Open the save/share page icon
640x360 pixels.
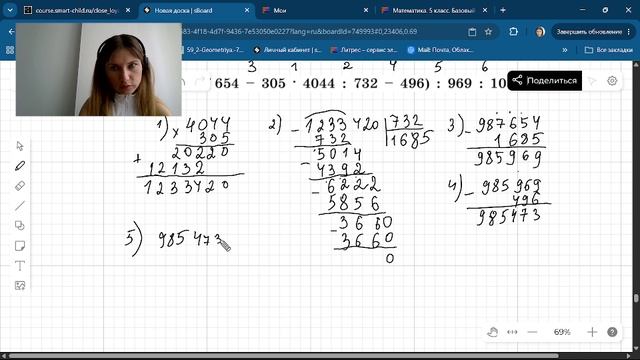tap(472, 32)
